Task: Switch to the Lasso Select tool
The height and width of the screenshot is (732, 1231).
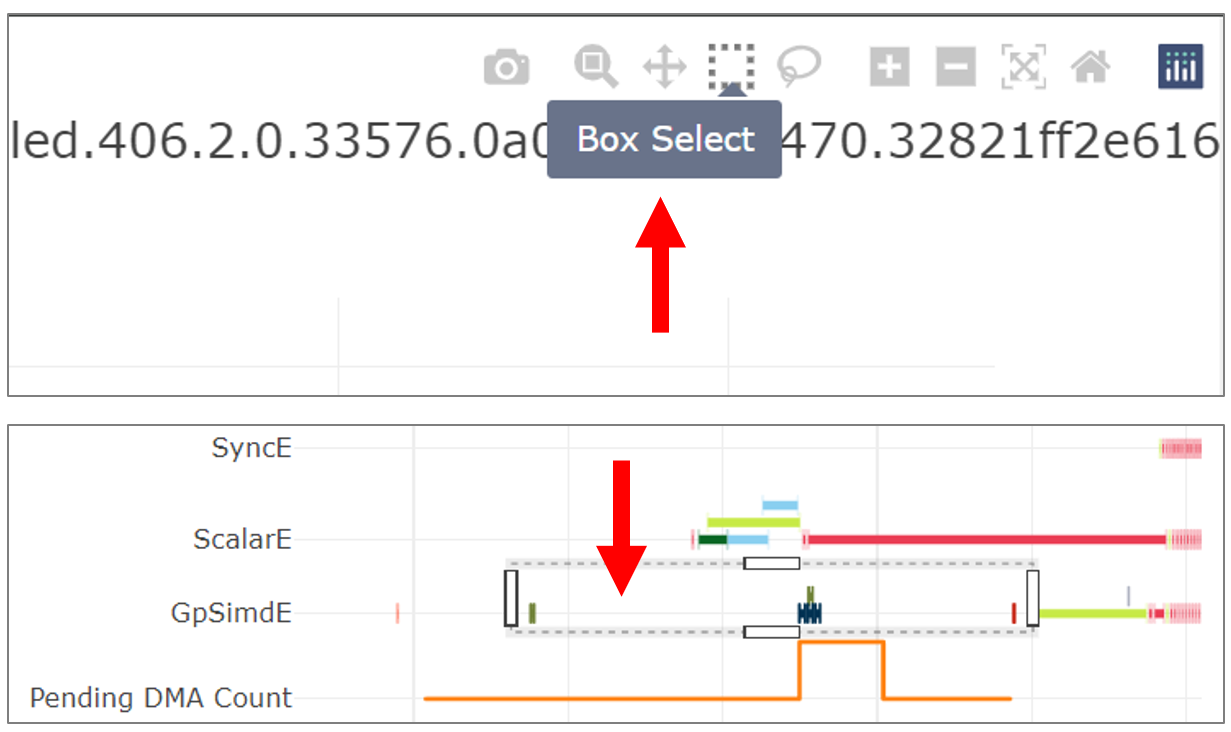Action: (799, 67)
